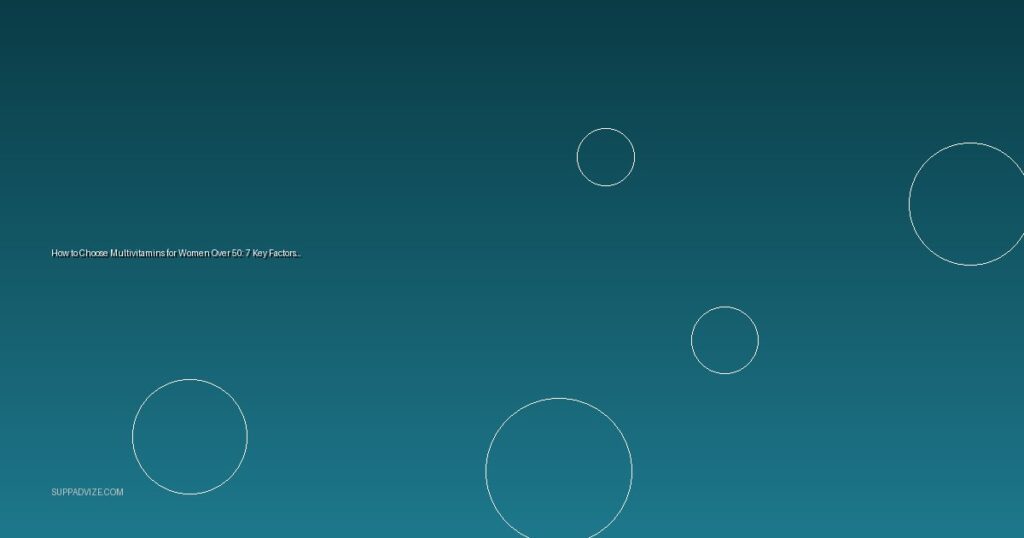The width and height of the screenshot is (1024, 538).
Task: Click the trailing ellipsis after "Factors"
Action: (x=299, y=254)
